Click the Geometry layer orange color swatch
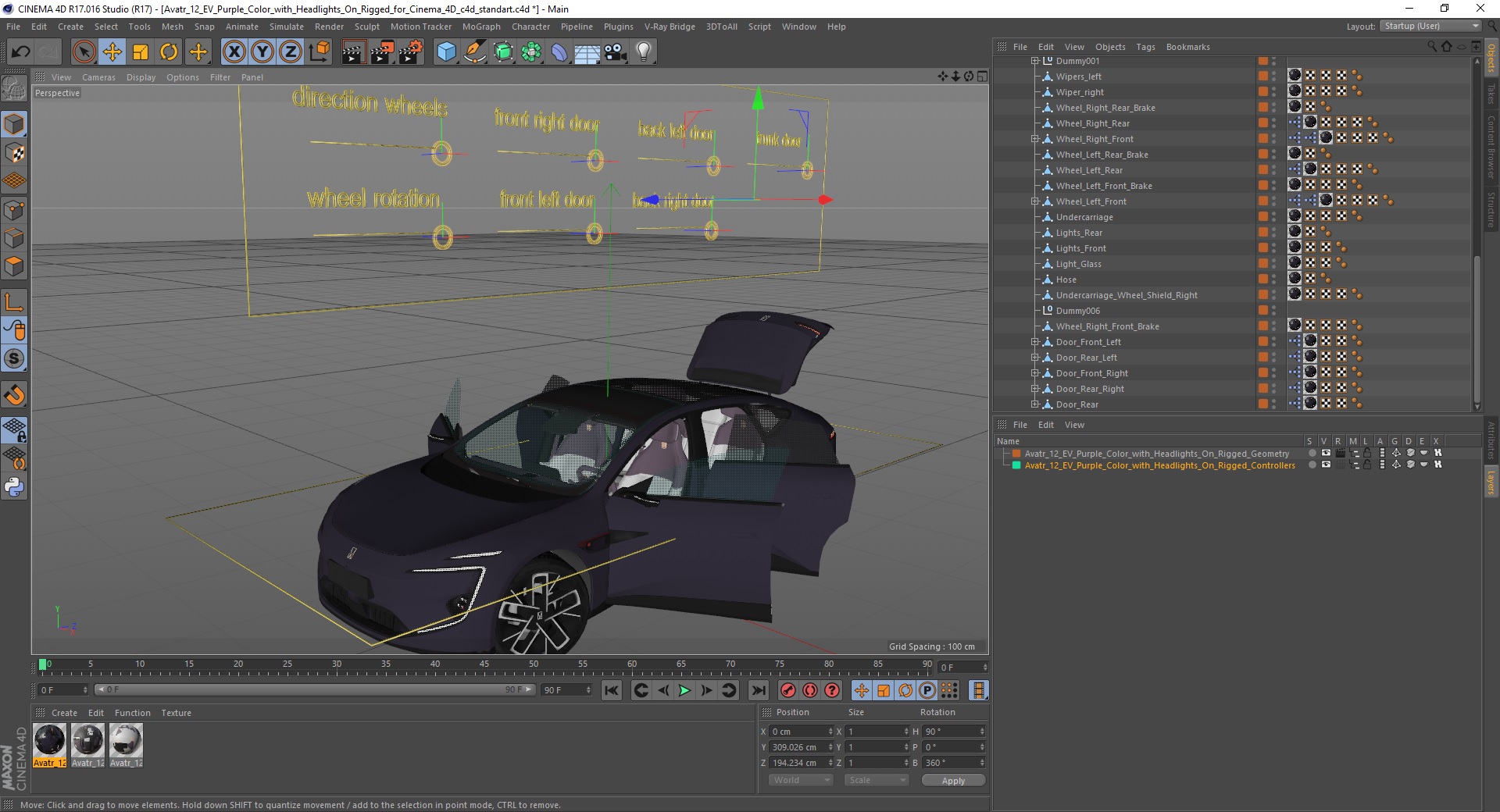Image resolution: width=1500 pixels, height=812 pixels. tap(1016, 454)
